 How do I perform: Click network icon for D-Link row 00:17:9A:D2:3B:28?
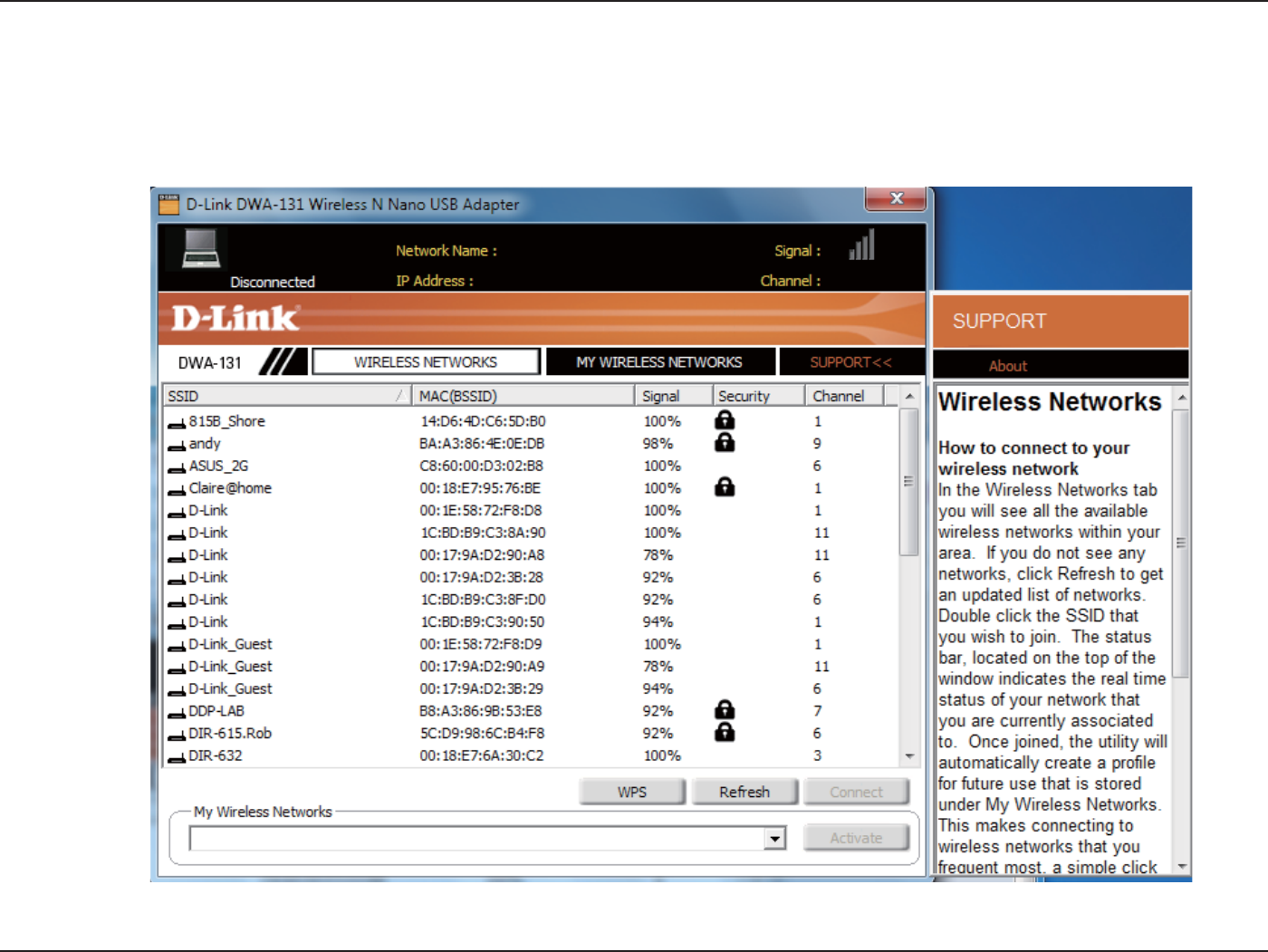(177, 579)
